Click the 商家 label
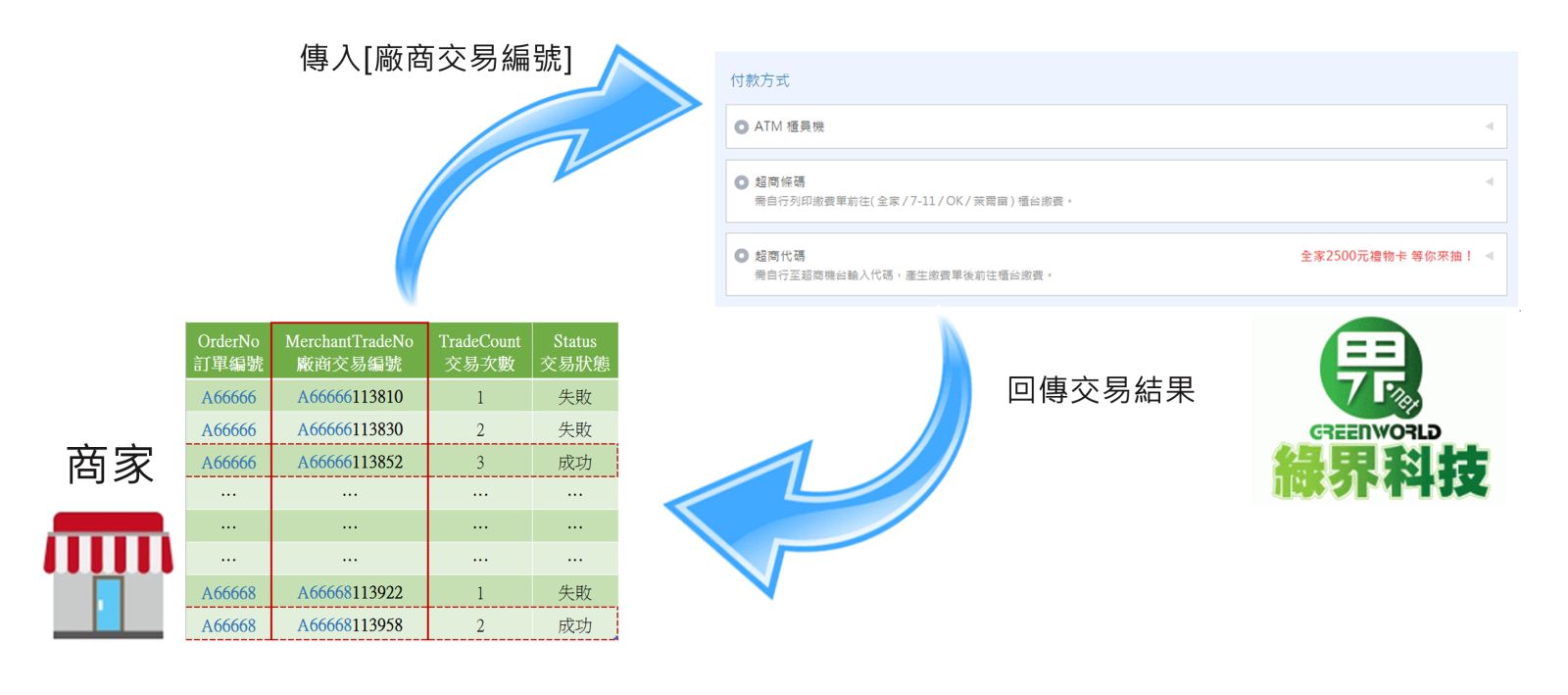This screenshot has height=695, width=1568. 111,464
